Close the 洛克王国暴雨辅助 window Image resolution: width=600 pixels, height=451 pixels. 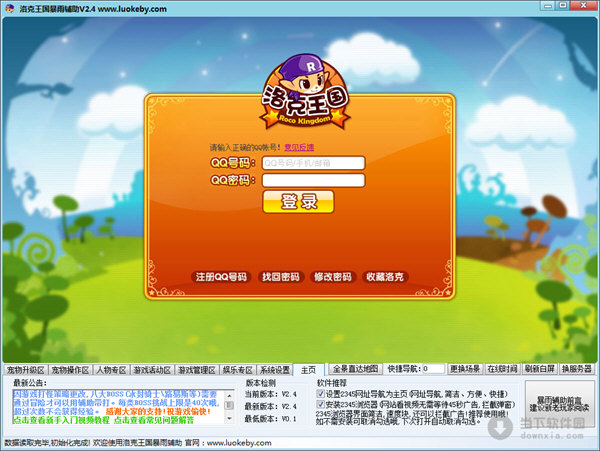click(584, 5)
